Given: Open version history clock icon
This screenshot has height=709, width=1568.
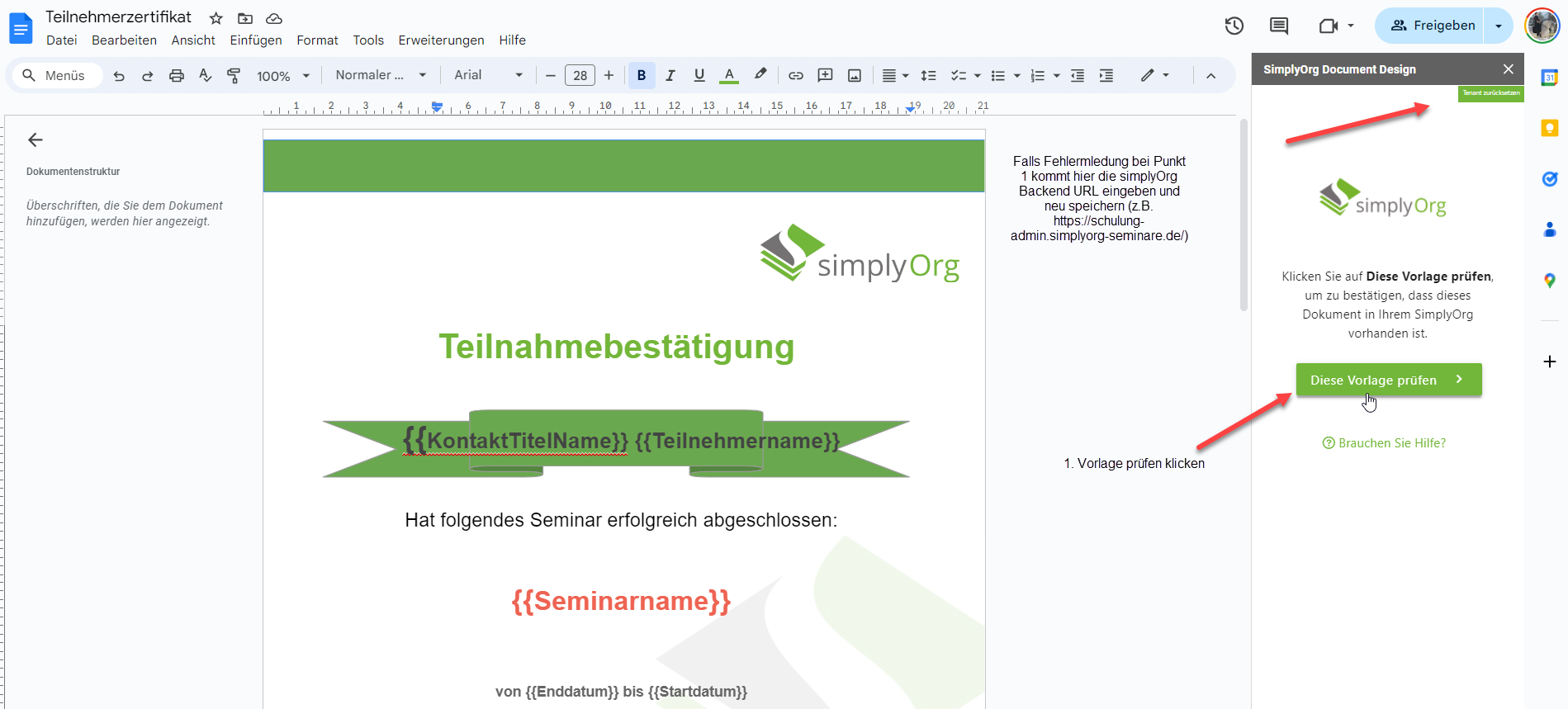Looking at the screenshot, I should [x=1234, y=26].
